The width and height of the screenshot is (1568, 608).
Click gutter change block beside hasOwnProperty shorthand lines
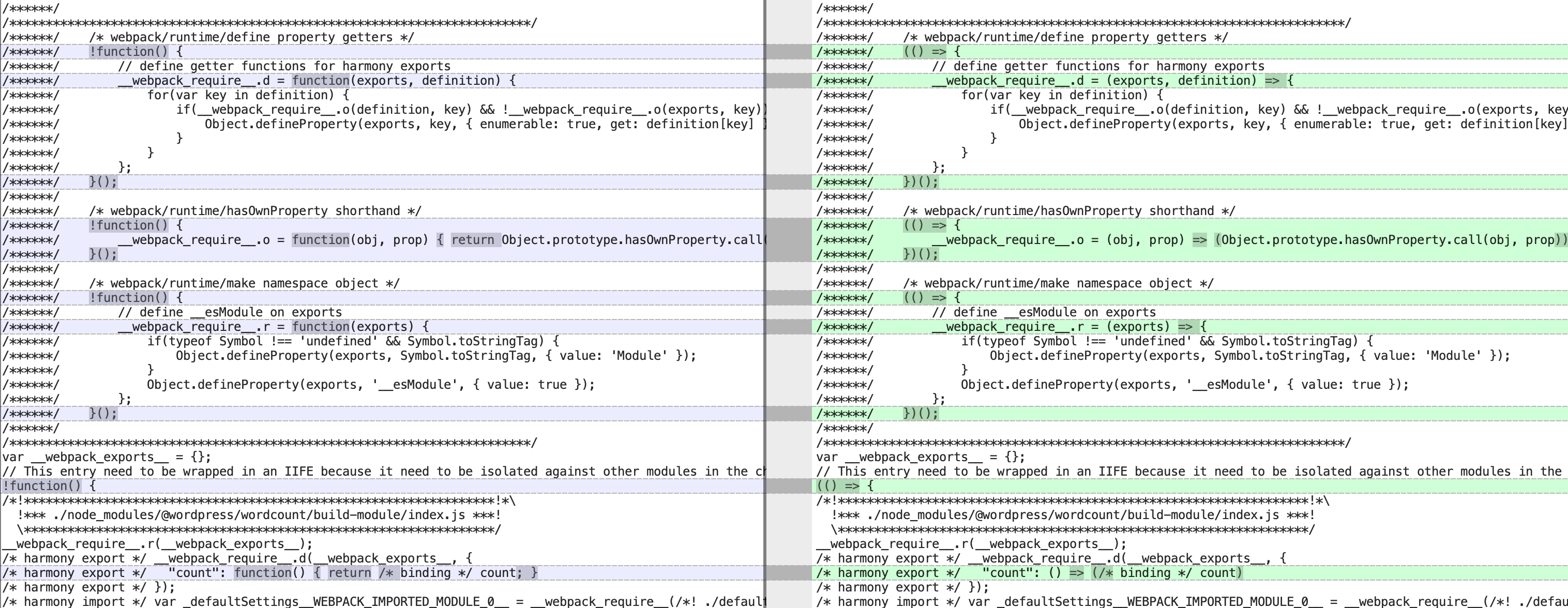pos(788,240)
